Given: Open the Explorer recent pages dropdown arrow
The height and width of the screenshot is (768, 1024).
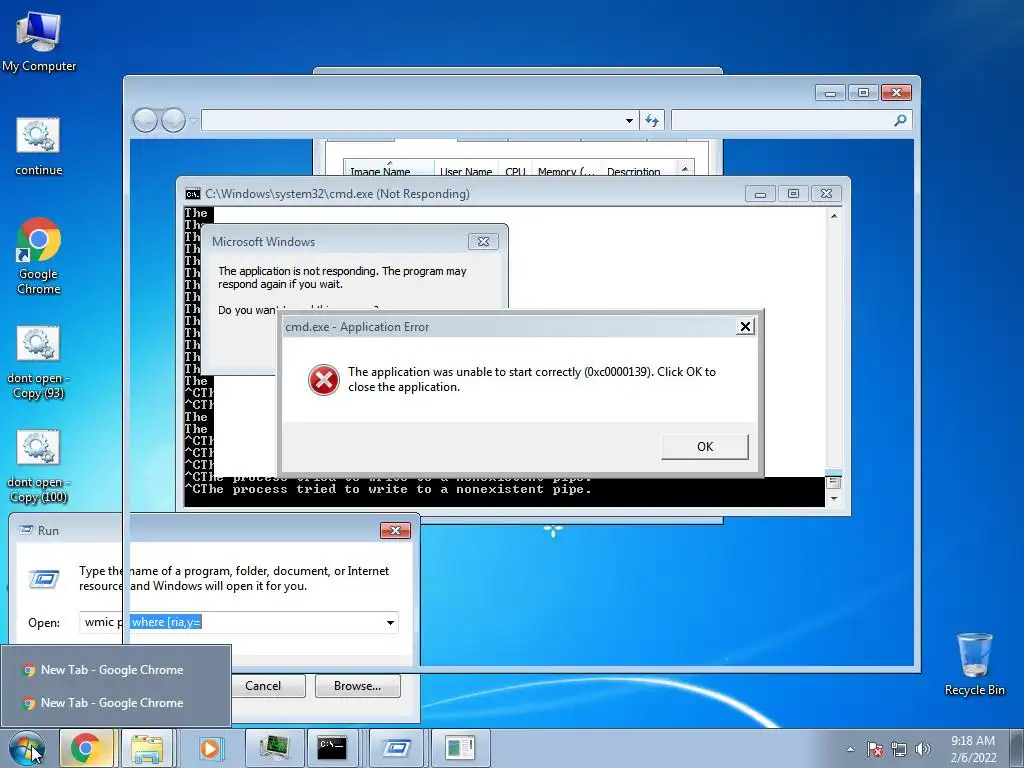Looking at the screenshot, I should tap(193, 121).
